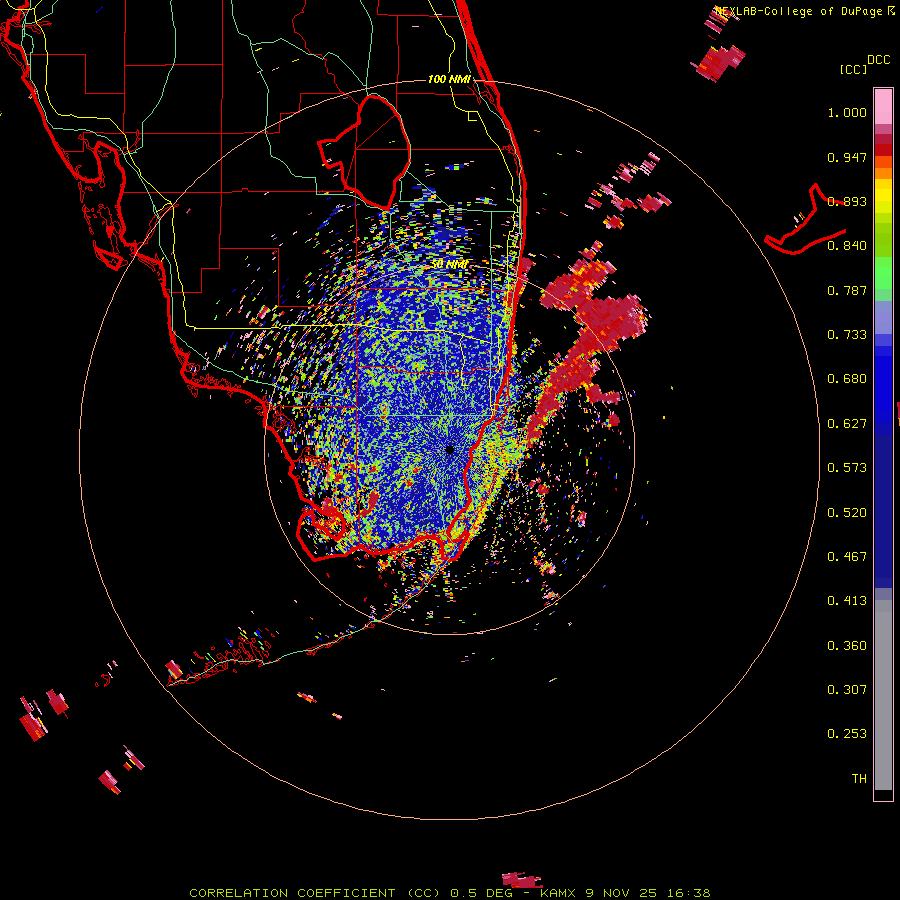Click the CORRELATION COEFFICIENT title words
Image resolution: width=900 pixels, height=900 pixels.
(292, 893)
